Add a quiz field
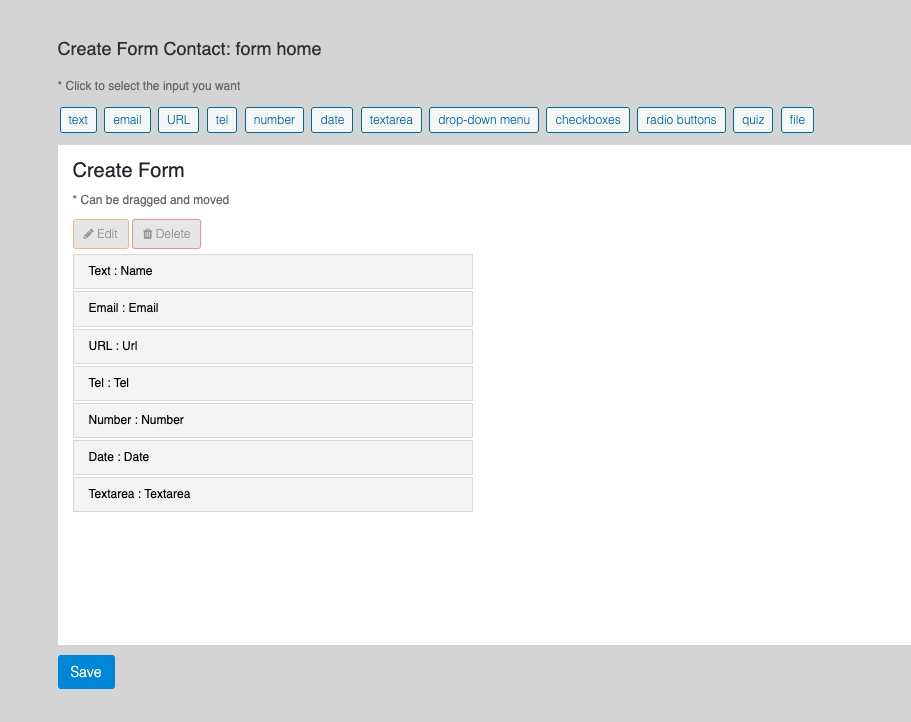The width and height of the screenshot is (911, 722). point(753,120)
